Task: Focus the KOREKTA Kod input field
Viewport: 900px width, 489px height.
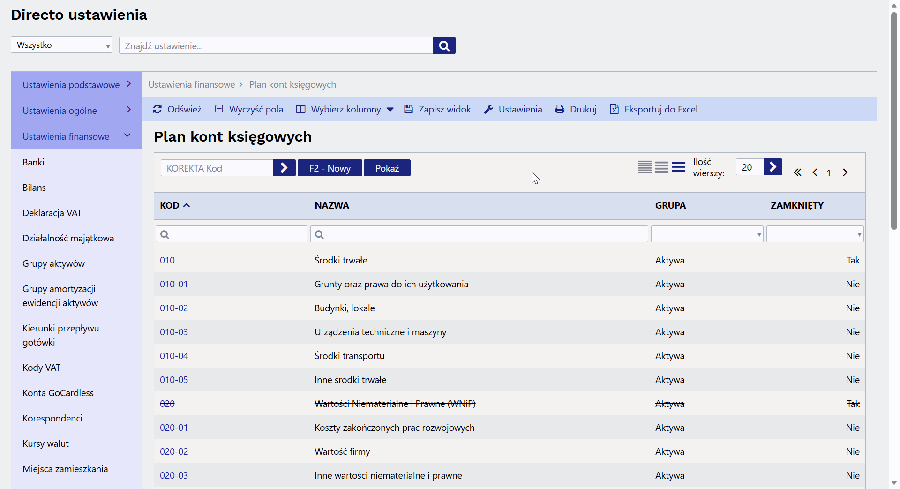Action: [x=217, y=168]
